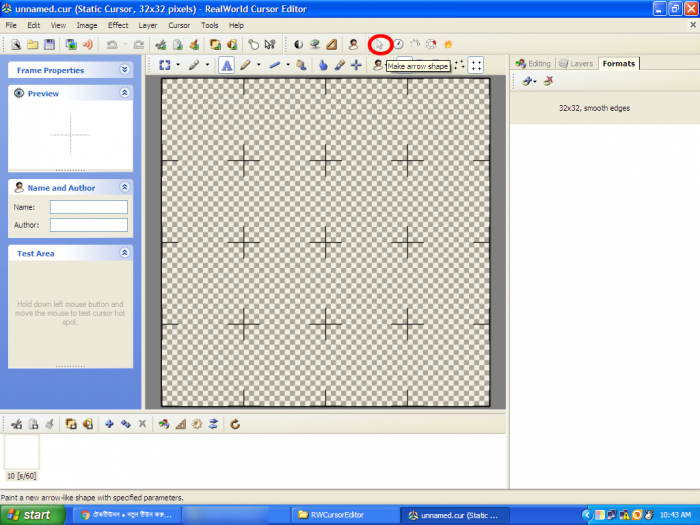The image size is (700, 525).
Task: Expand the Frame Properties panel
Action: point(125,70)
